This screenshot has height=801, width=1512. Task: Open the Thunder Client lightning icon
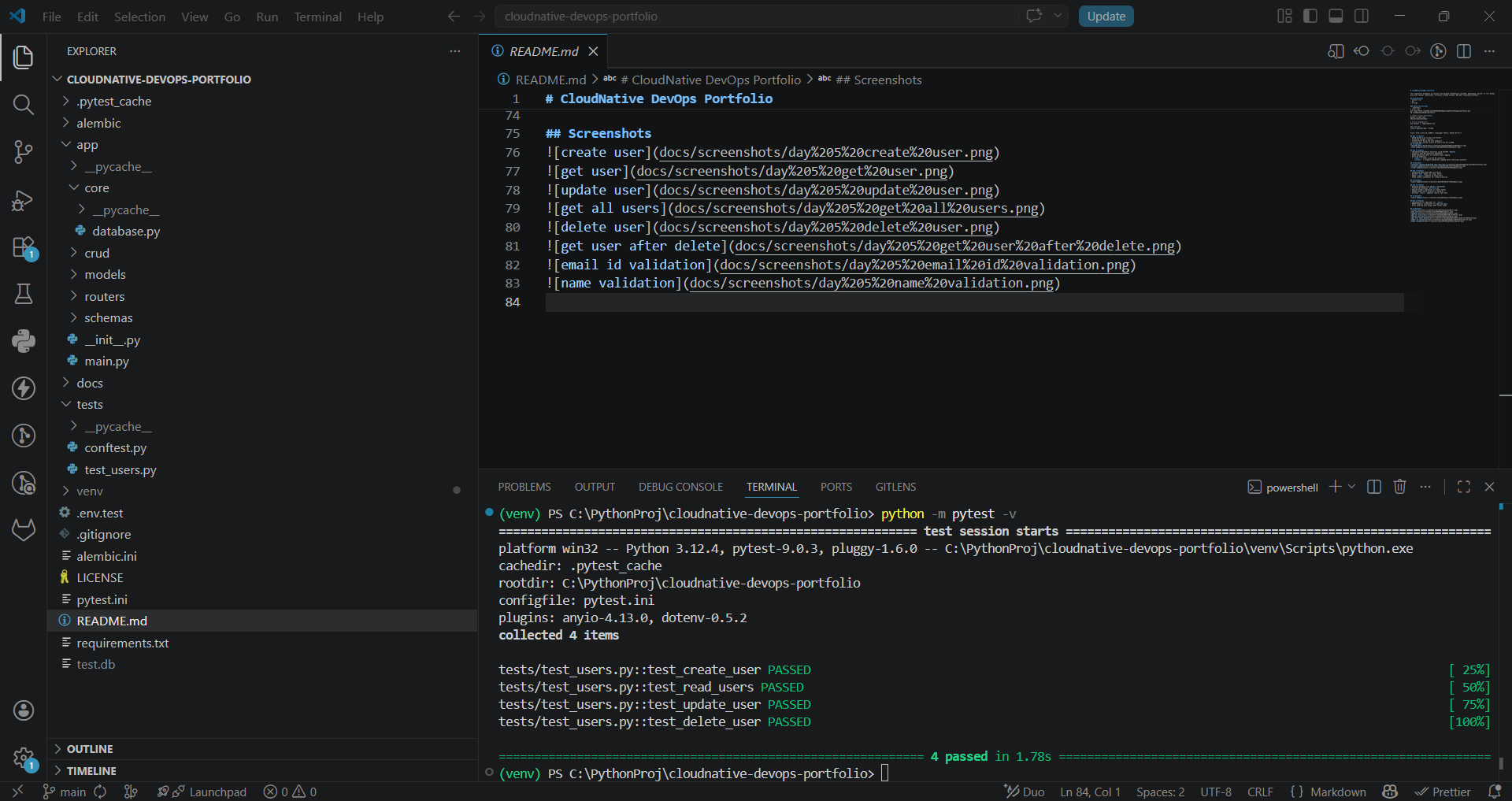coord(24,388)
